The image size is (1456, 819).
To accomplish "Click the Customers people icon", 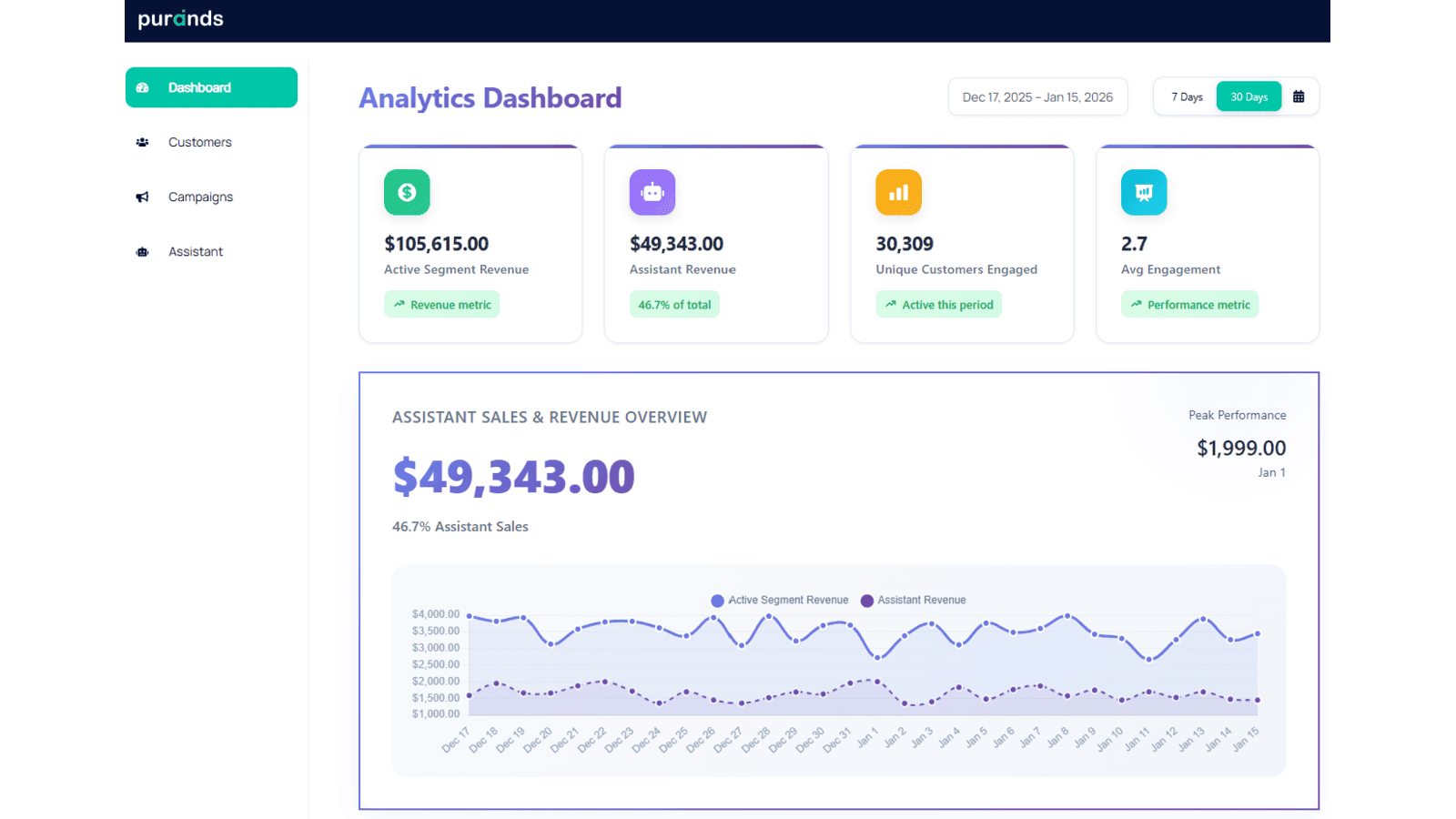I will tap(142, 142).
